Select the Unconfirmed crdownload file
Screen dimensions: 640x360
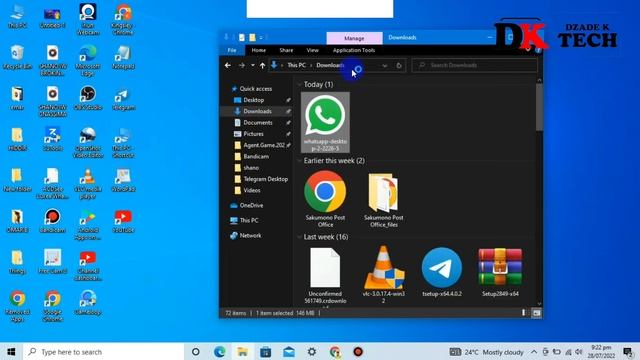pos(325,276)
